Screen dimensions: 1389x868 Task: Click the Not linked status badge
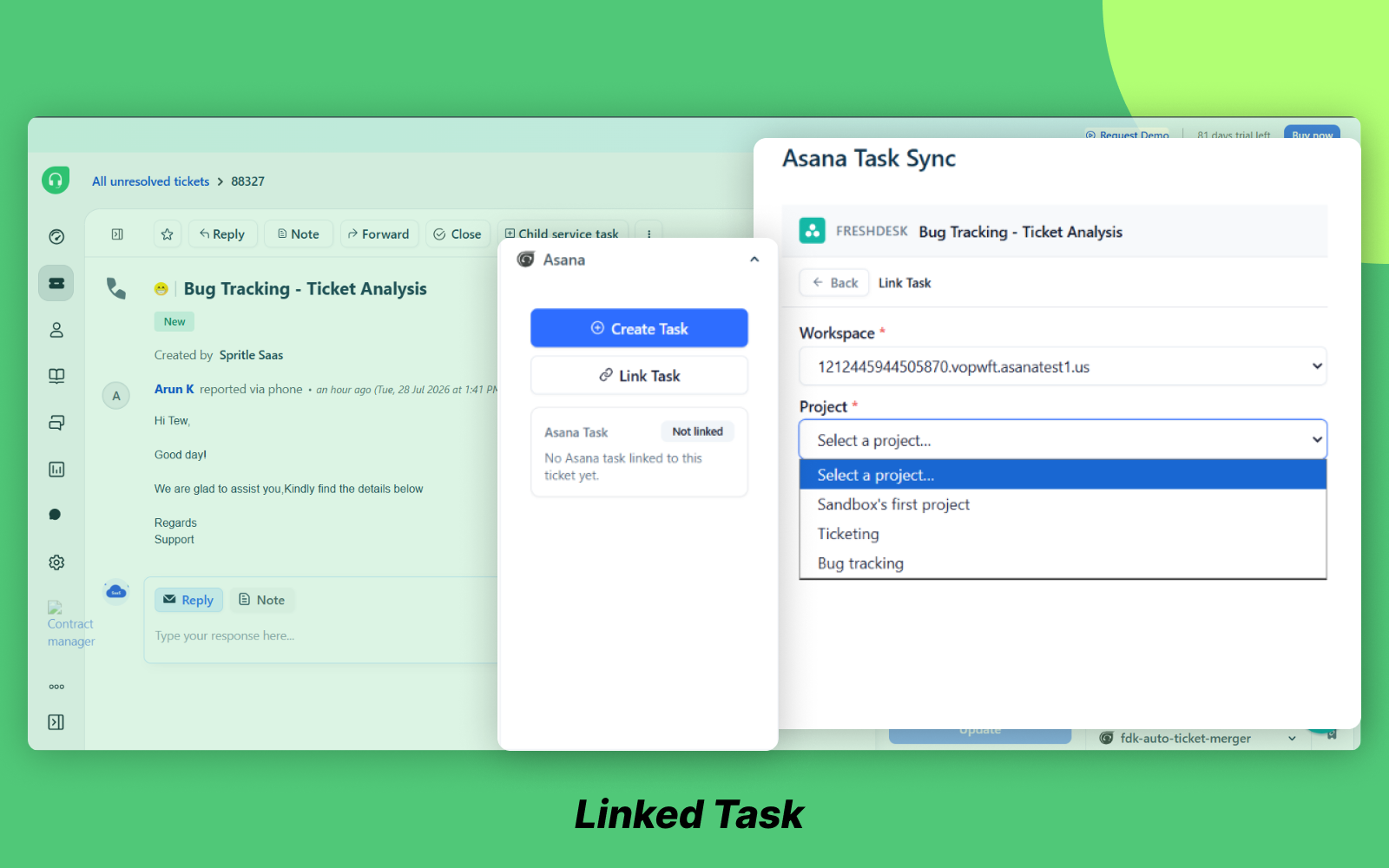click(x=697, y=431)
